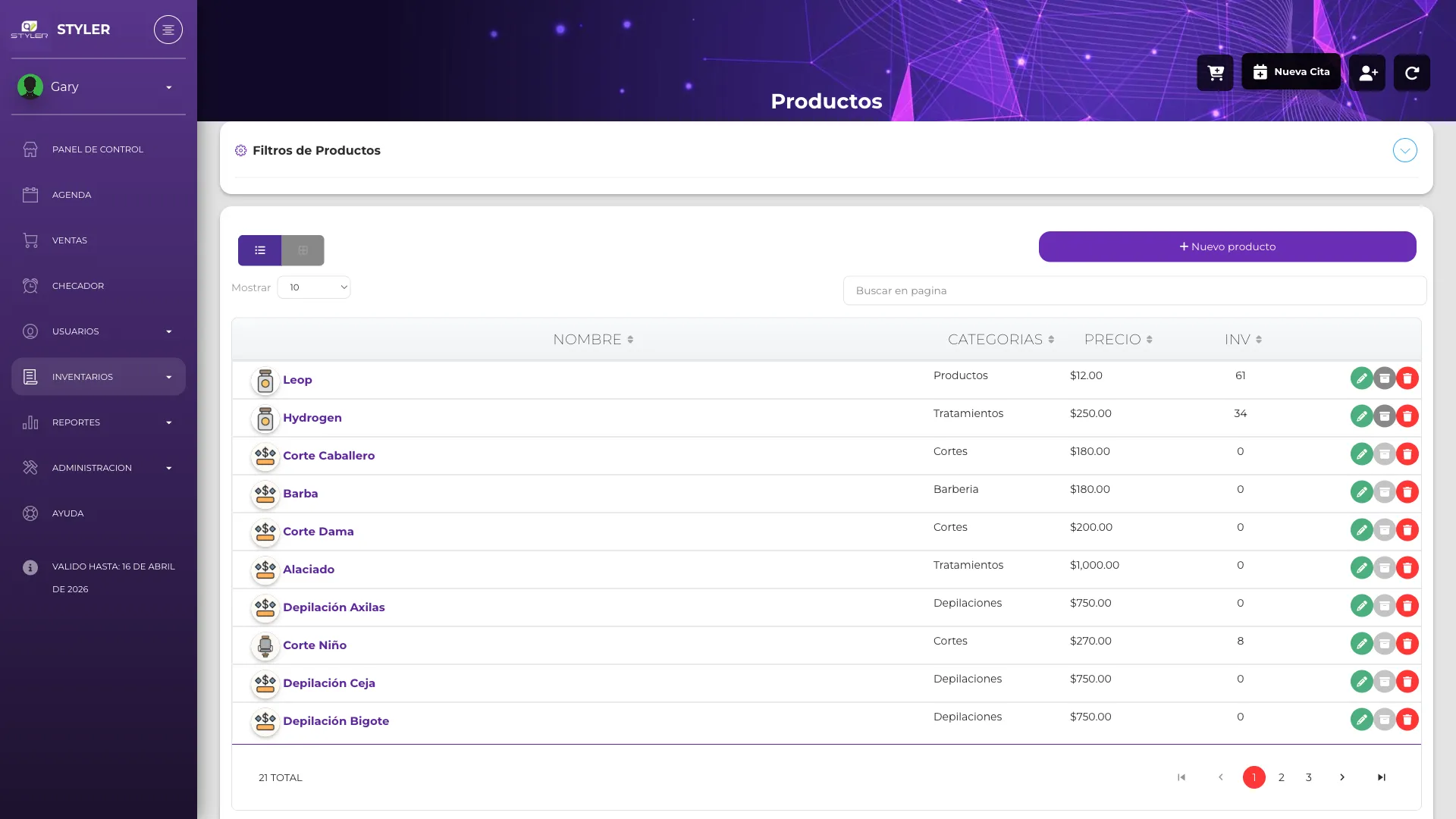
Task: Sort table by Categorias column
Action: pos(1001,340)
